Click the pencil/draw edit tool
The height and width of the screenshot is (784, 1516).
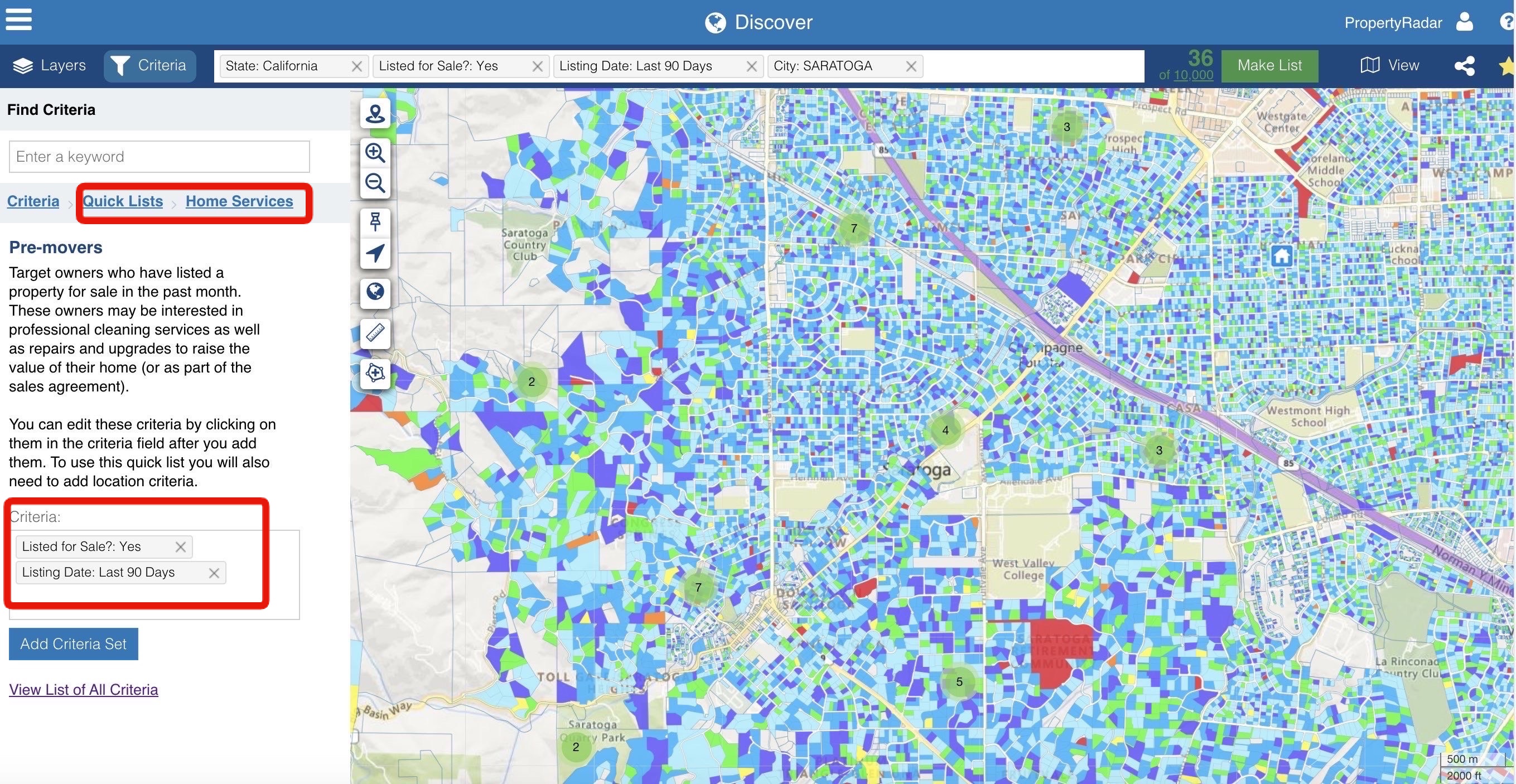(x=377, y=331)
